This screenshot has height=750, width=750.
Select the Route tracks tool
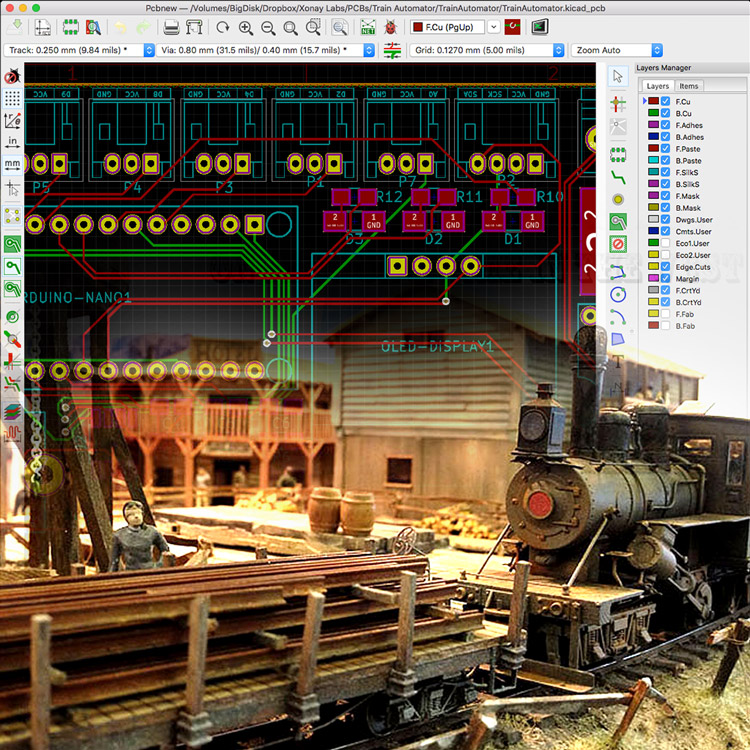point(618,175)
